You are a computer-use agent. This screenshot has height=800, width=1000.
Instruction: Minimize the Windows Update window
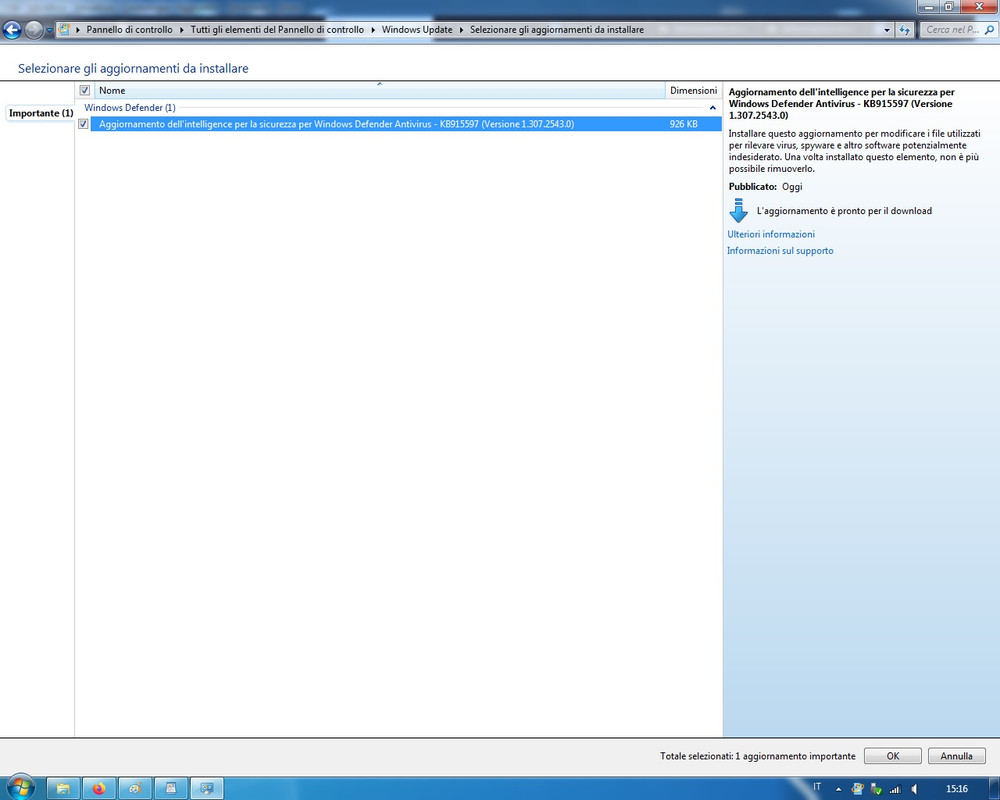click(x=929, y=6)
